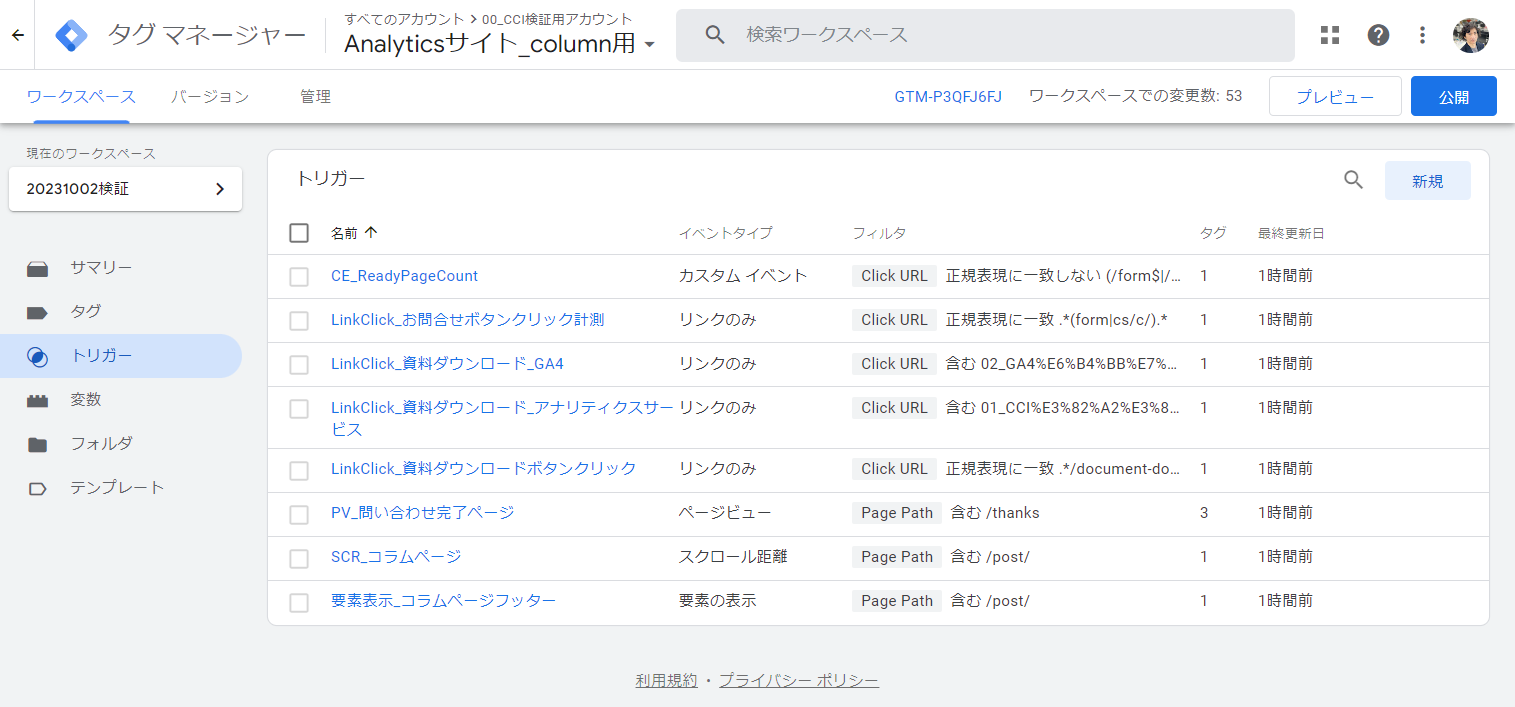Click the back arrow icon
Viewport: 1515px width, 707px height.
17,35
